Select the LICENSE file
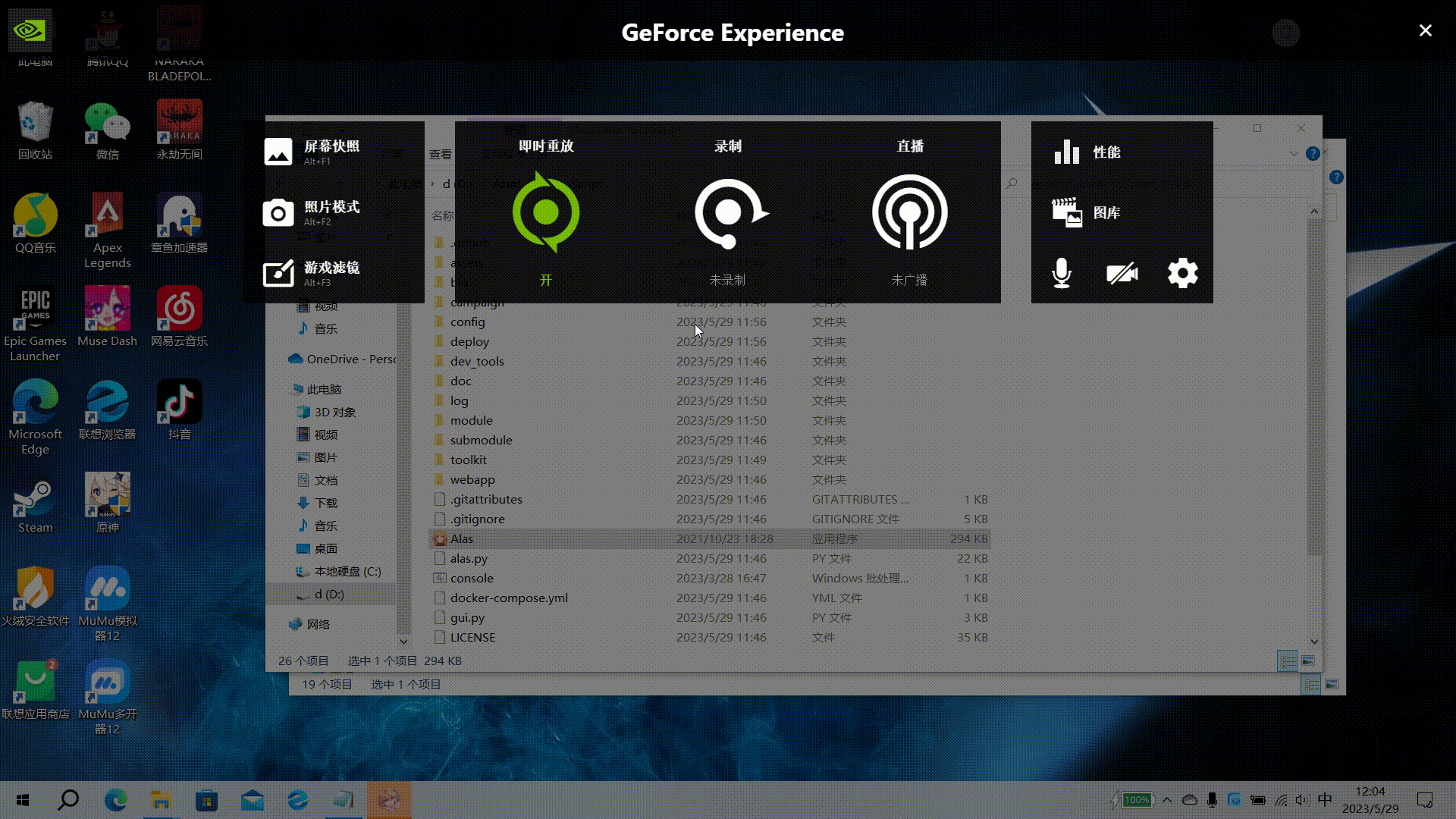The height and width of the screenshot is (819, 1456). [x=710, y=637]
